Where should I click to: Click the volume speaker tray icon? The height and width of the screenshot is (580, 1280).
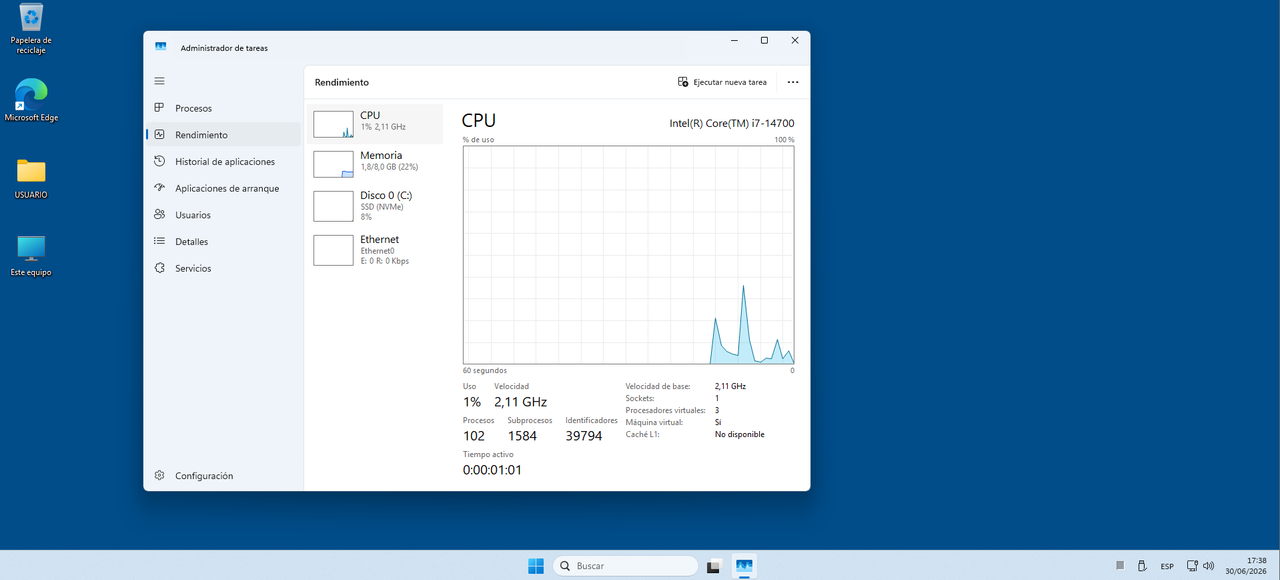[1208, 566]
